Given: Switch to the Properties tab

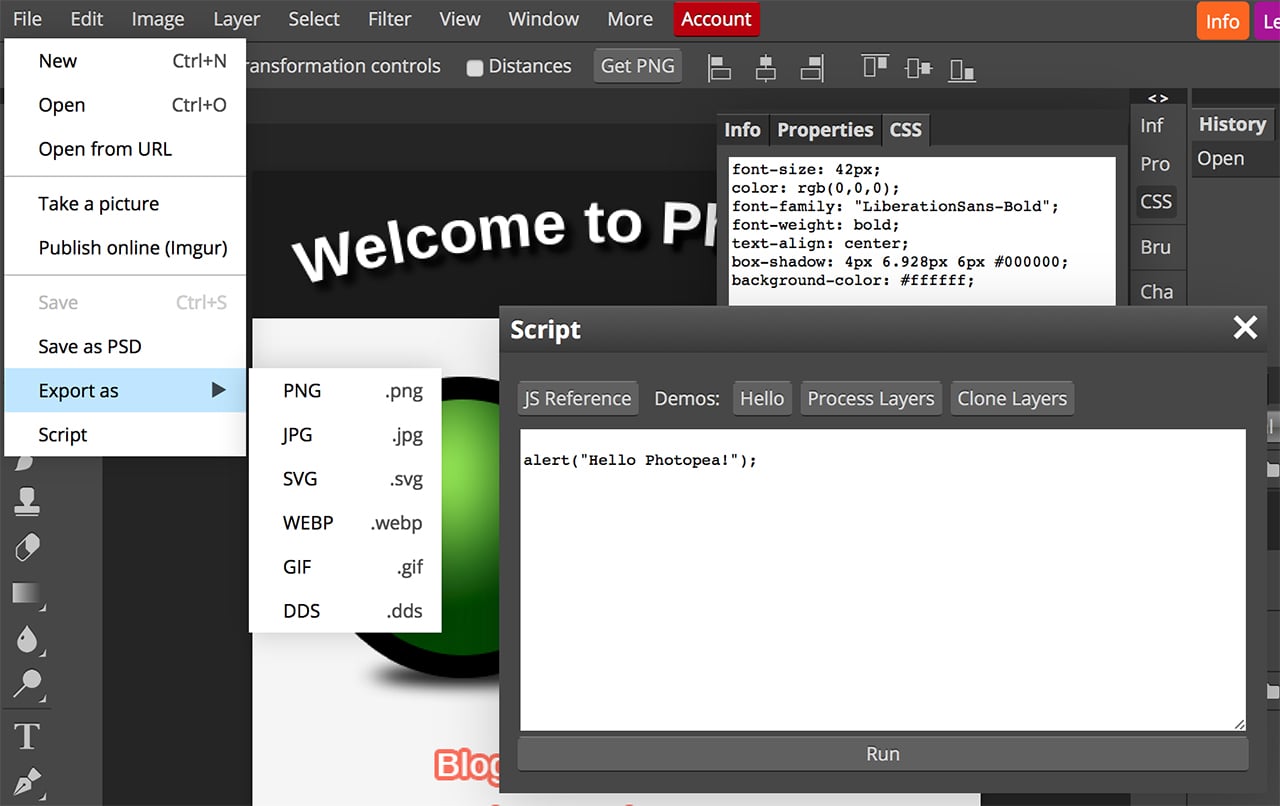Looking at the screenshot, I should pos(824,129).
